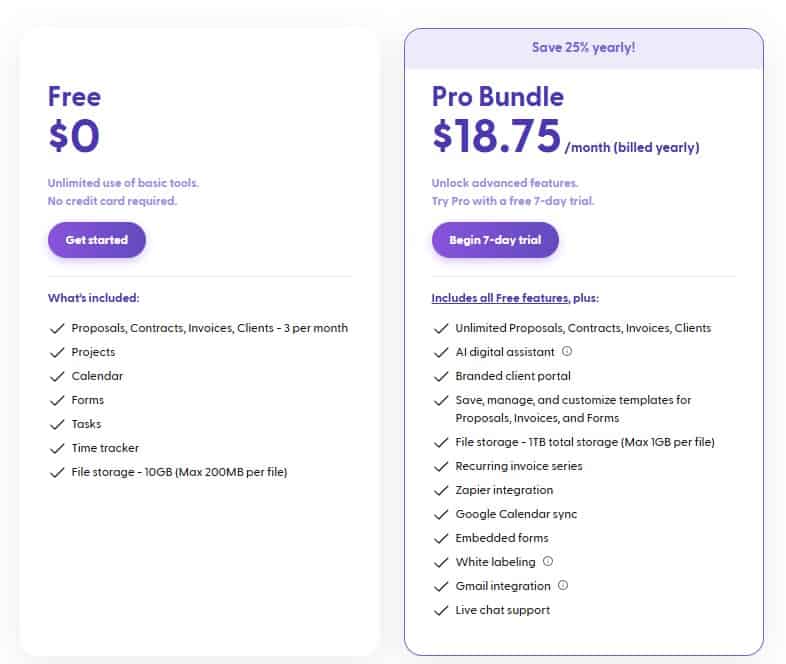786x664 pixels.
Task: Click the Free plan heading
Action: pos(74,97)
